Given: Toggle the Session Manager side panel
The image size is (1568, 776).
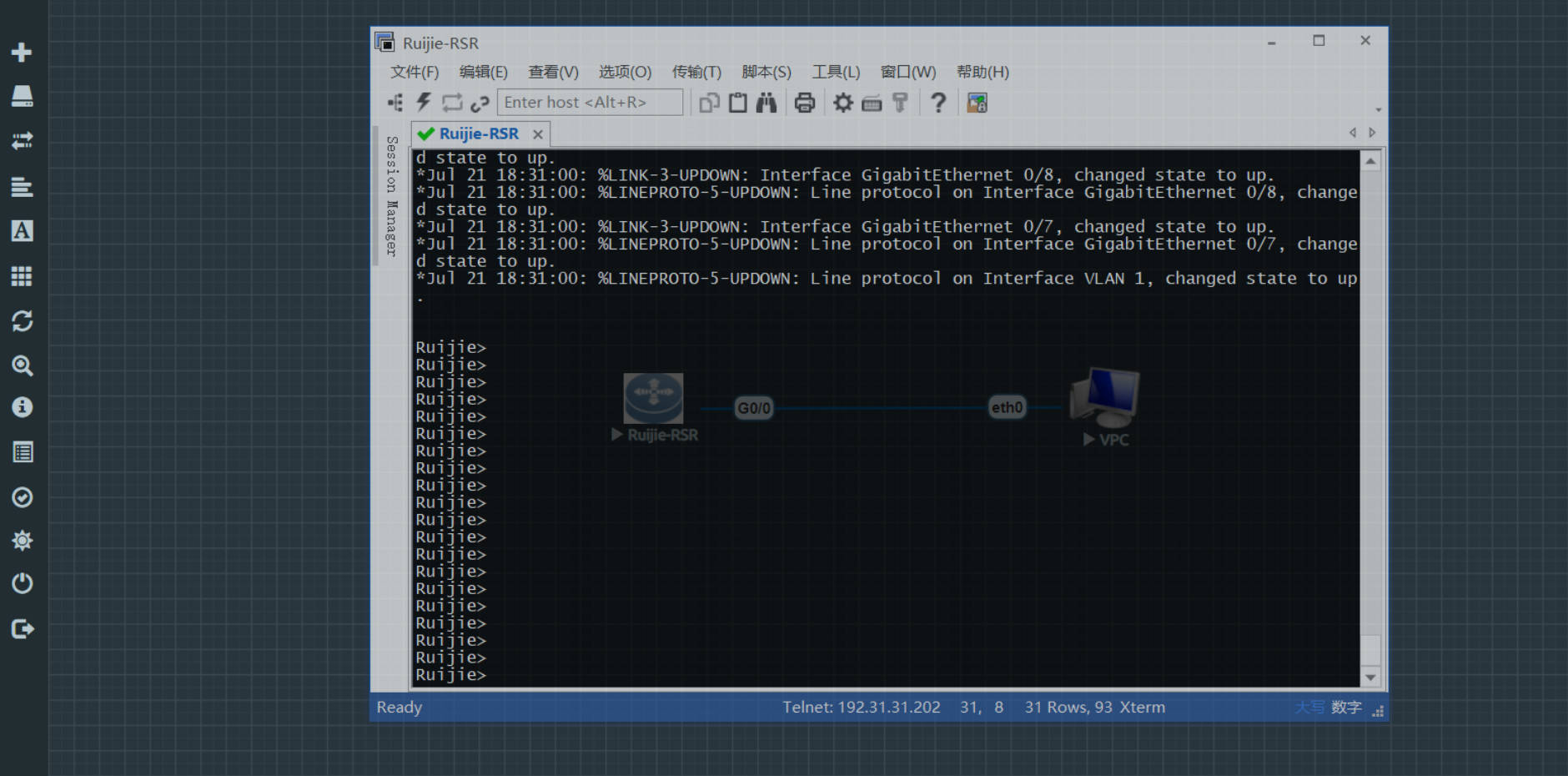Looking at the screenshot, I should coord(391,196).
